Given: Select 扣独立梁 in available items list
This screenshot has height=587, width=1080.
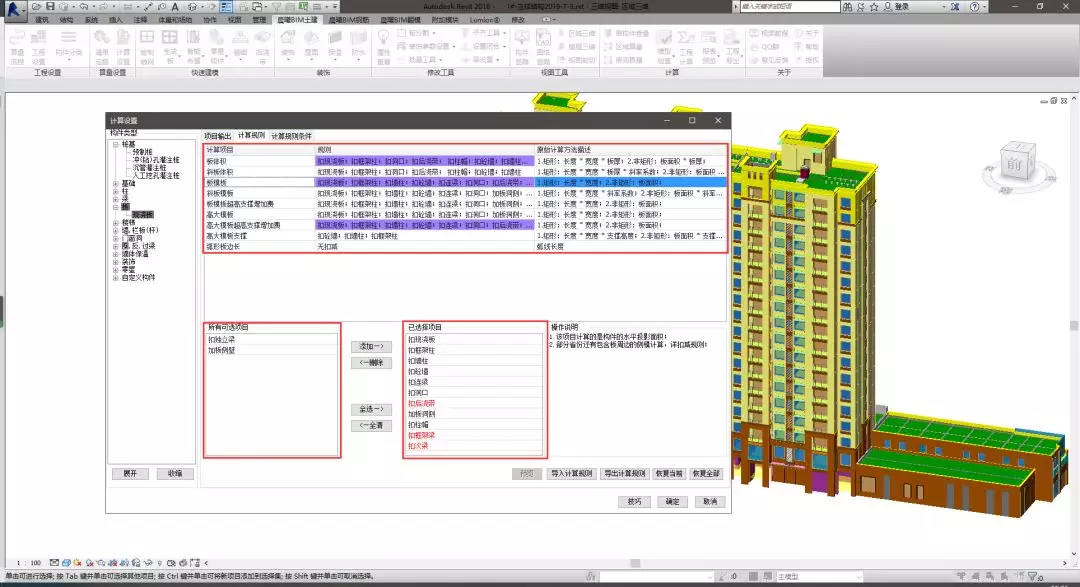Looking at the screenshot, I should [221, 340].
